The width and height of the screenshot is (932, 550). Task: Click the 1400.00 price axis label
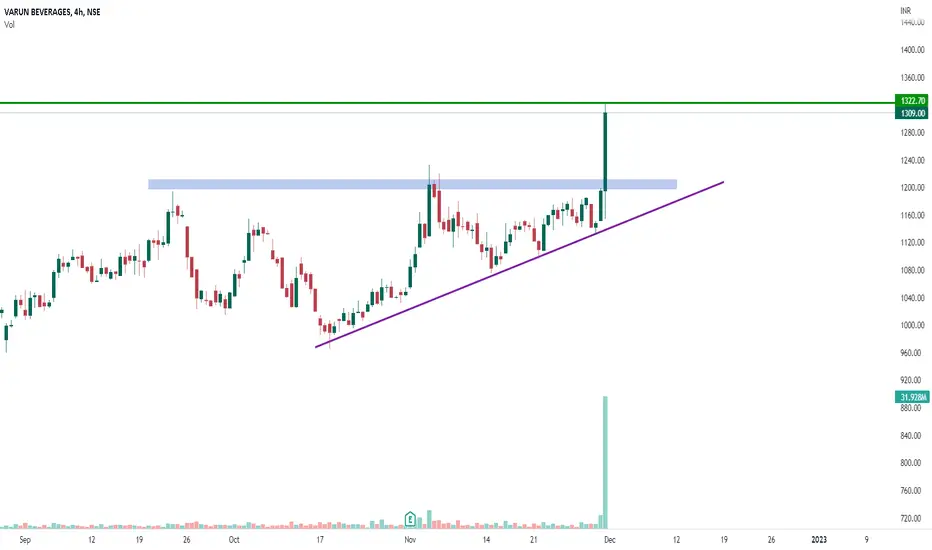point(912,50)
